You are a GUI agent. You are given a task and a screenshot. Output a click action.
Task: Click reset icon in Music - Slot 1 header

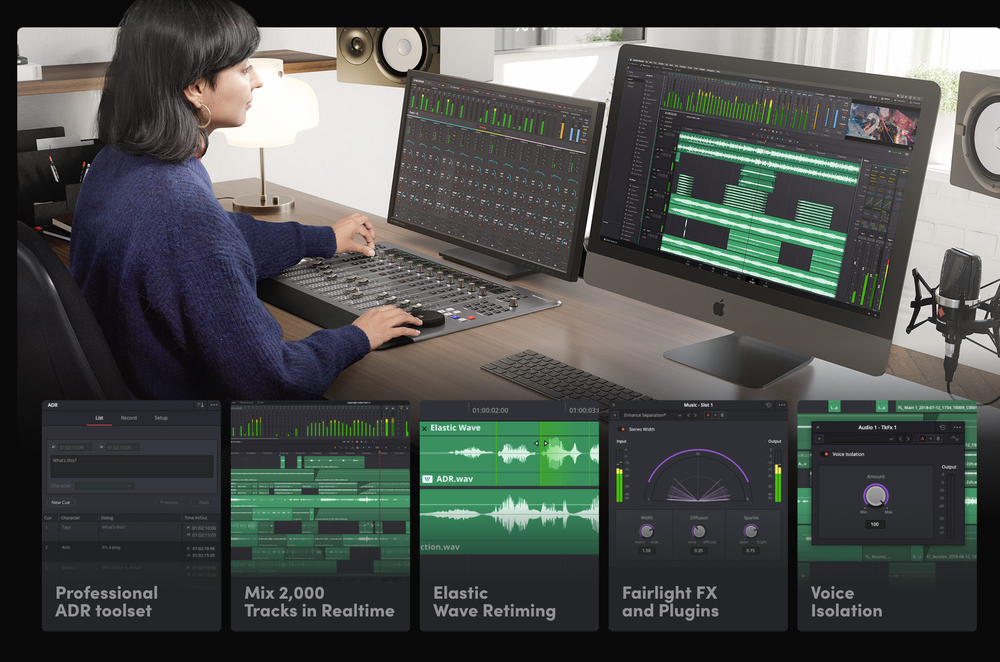pyautogui.click(x=768, y=405)
